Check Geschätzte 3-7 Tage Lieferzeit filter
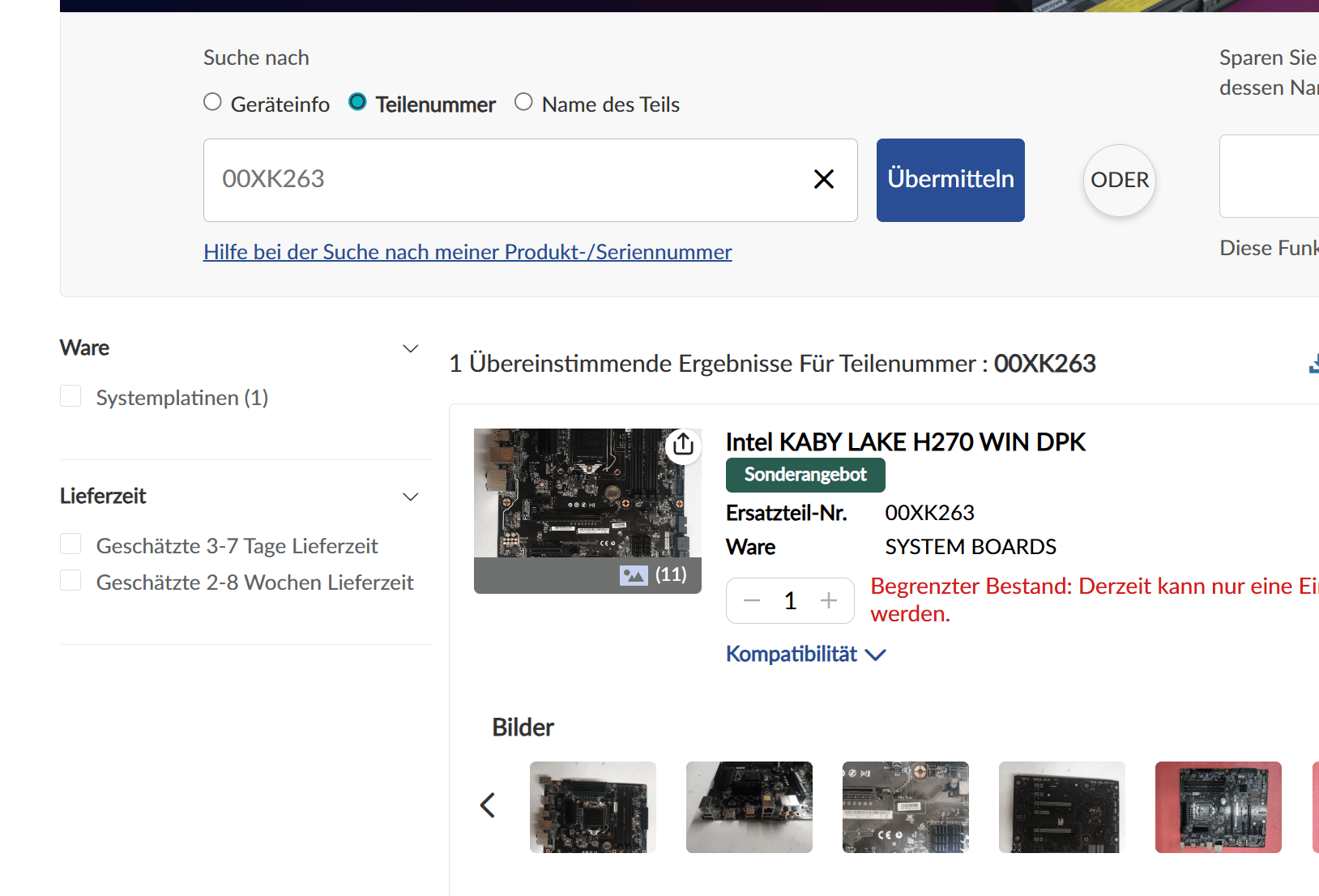This screenshot has height=896, width=1319. click(x=70, y=544)
